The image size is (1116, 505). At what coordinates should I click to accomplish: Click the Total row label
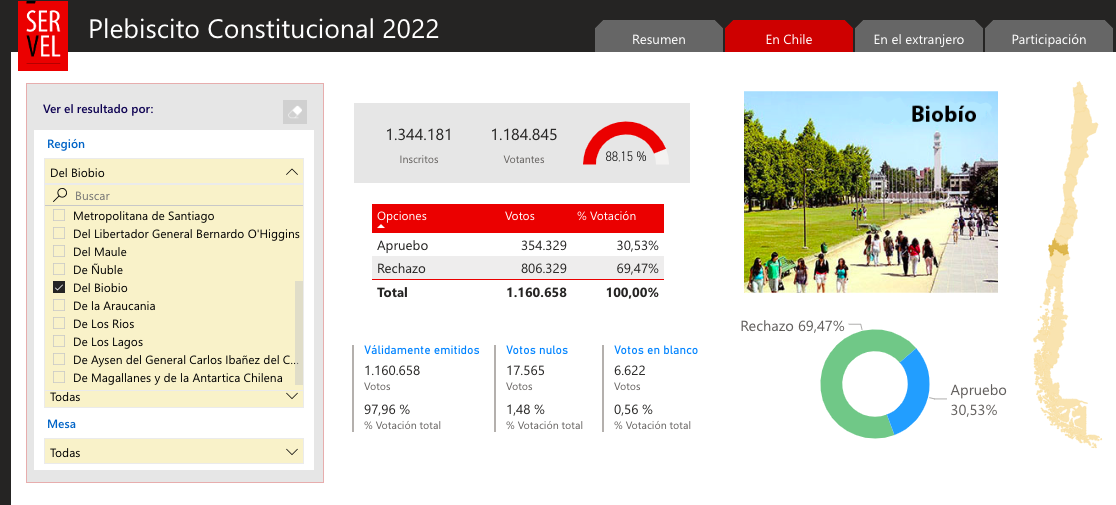(392, 292)
